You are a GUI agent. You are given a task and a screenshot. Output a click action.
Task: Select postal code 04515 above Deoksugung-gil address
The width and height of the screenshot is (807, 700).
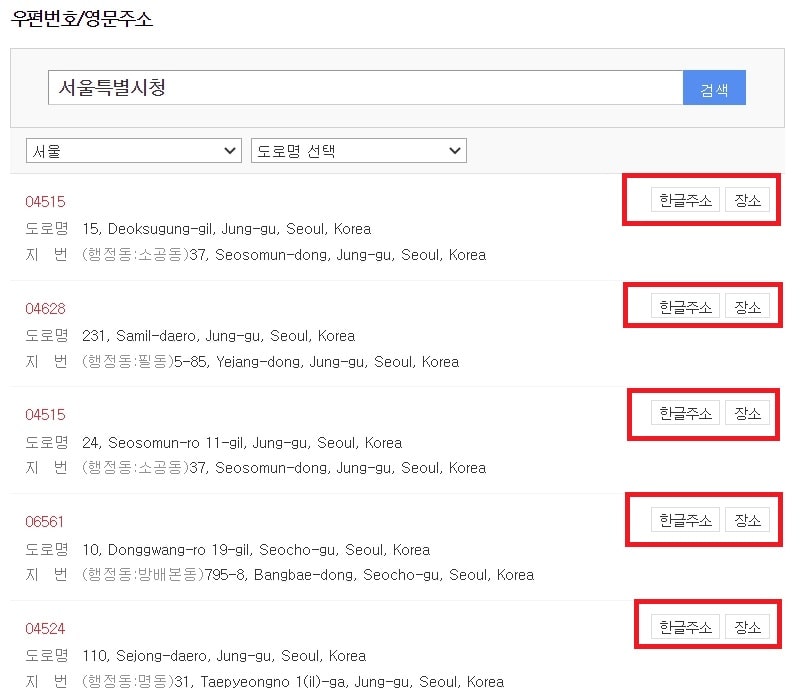(45, 202)
